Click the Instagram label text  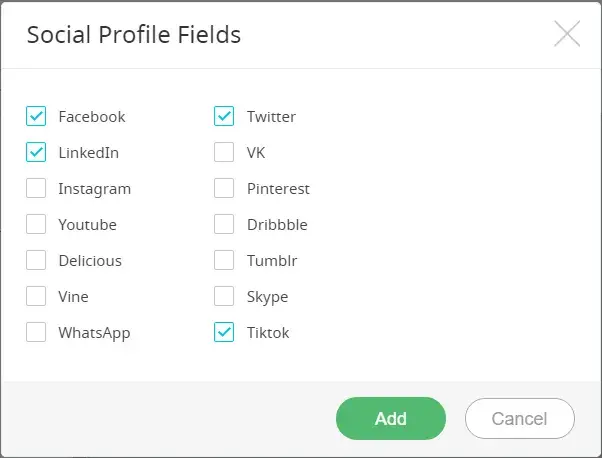94,189
